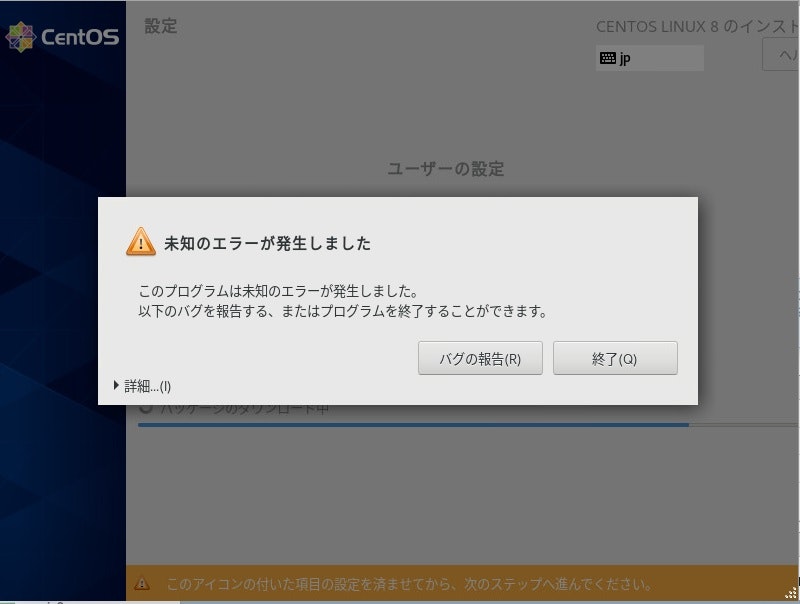Click the 設定 header text
800x604 pixels.
(161, 26)
